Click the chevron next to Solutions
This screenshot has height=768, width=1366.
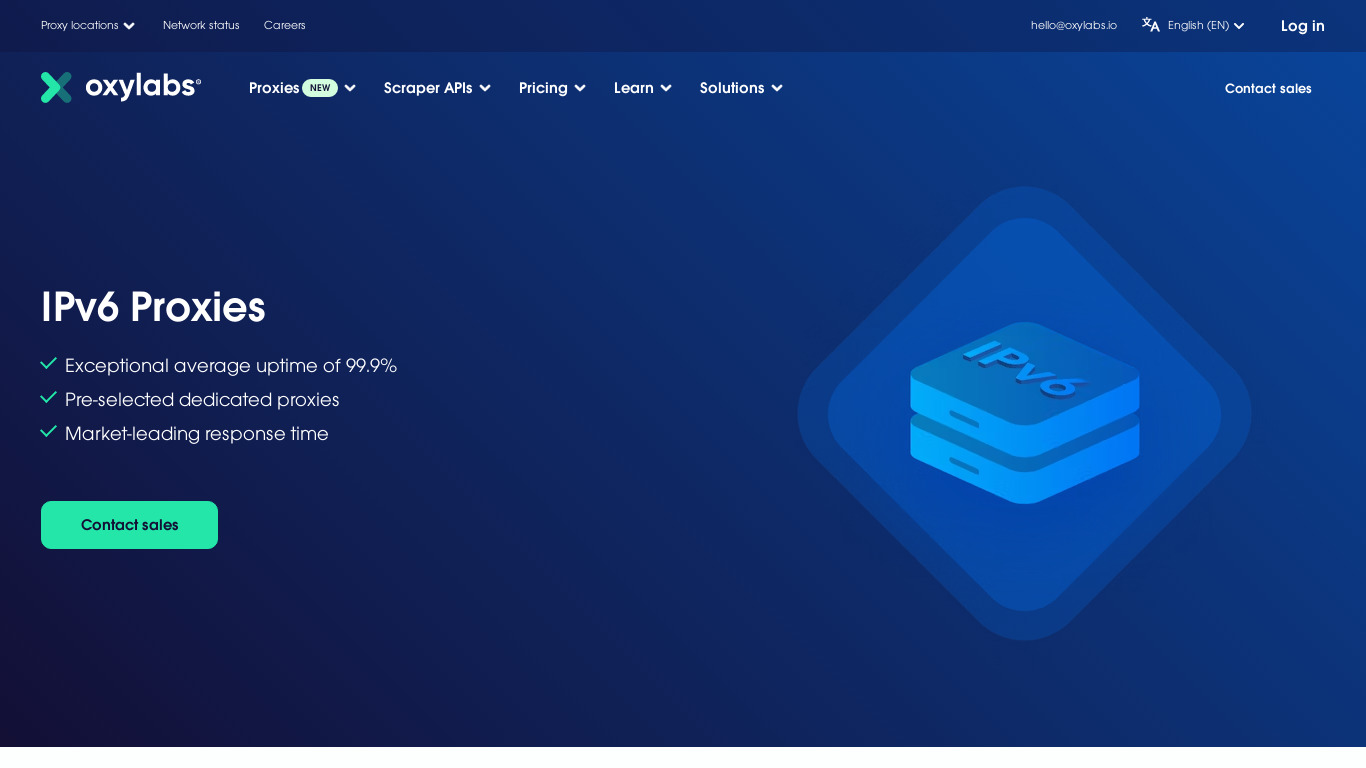click(x=777, y=88)
